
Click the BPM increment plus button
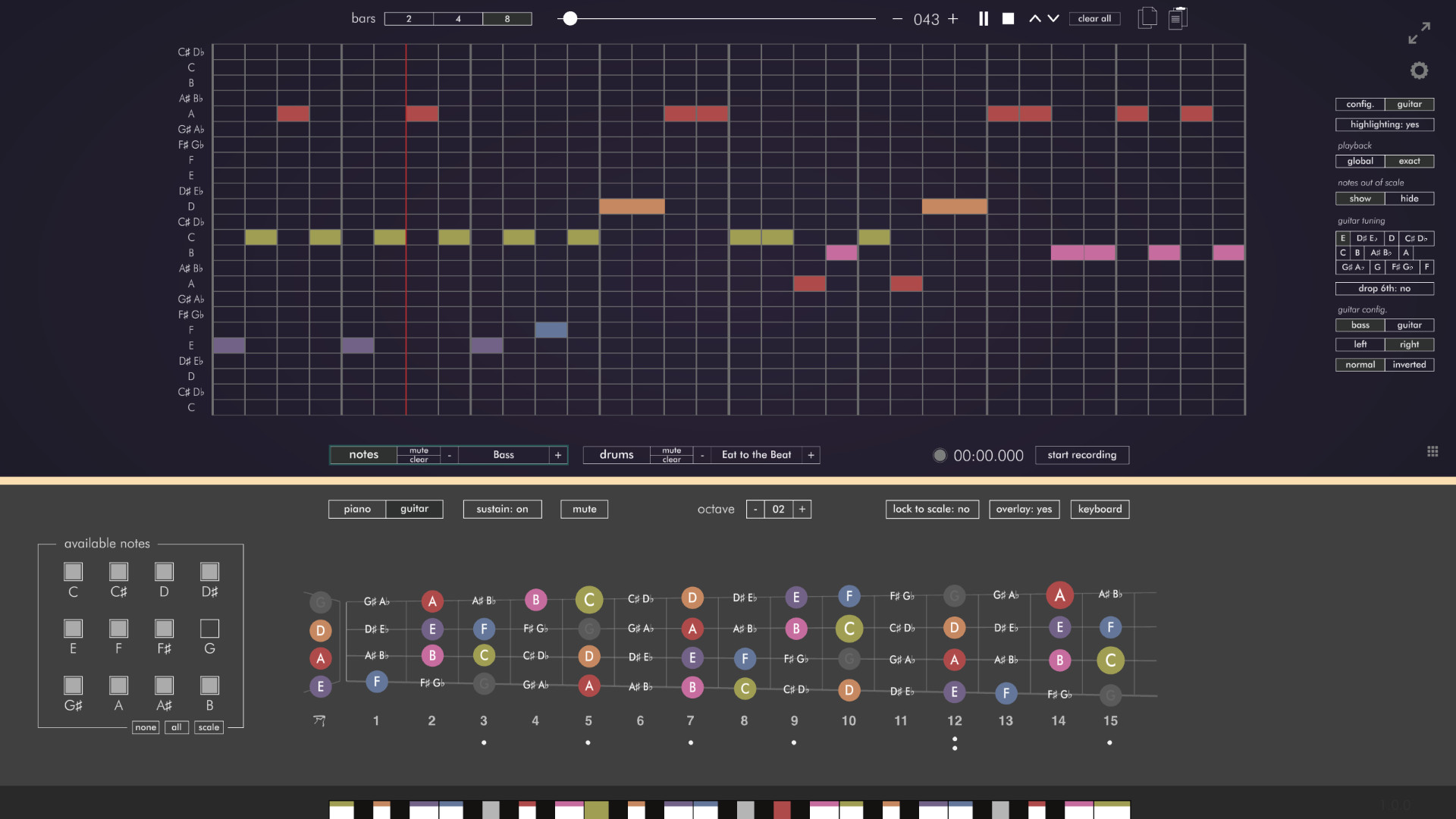pyautogui.click(x=952, y=18)
